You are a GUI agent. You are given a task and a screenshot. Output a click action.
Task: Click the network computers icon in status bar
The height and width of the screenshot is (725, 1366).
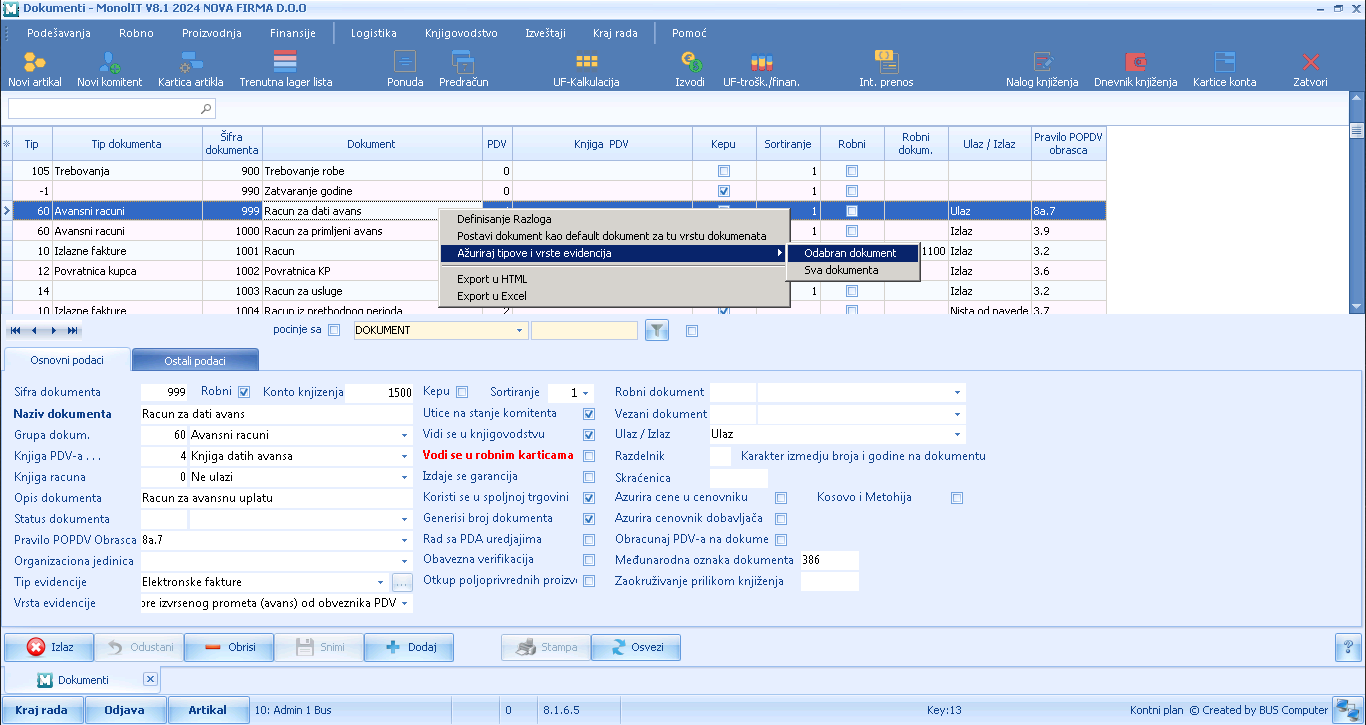coord(1346,710)
